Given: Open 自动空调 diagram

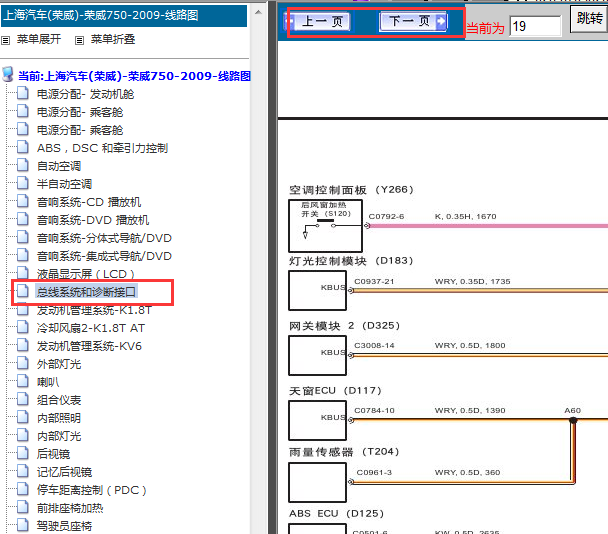Looking at the screenshot, I should pyautogui.click(x=59, y=166).
